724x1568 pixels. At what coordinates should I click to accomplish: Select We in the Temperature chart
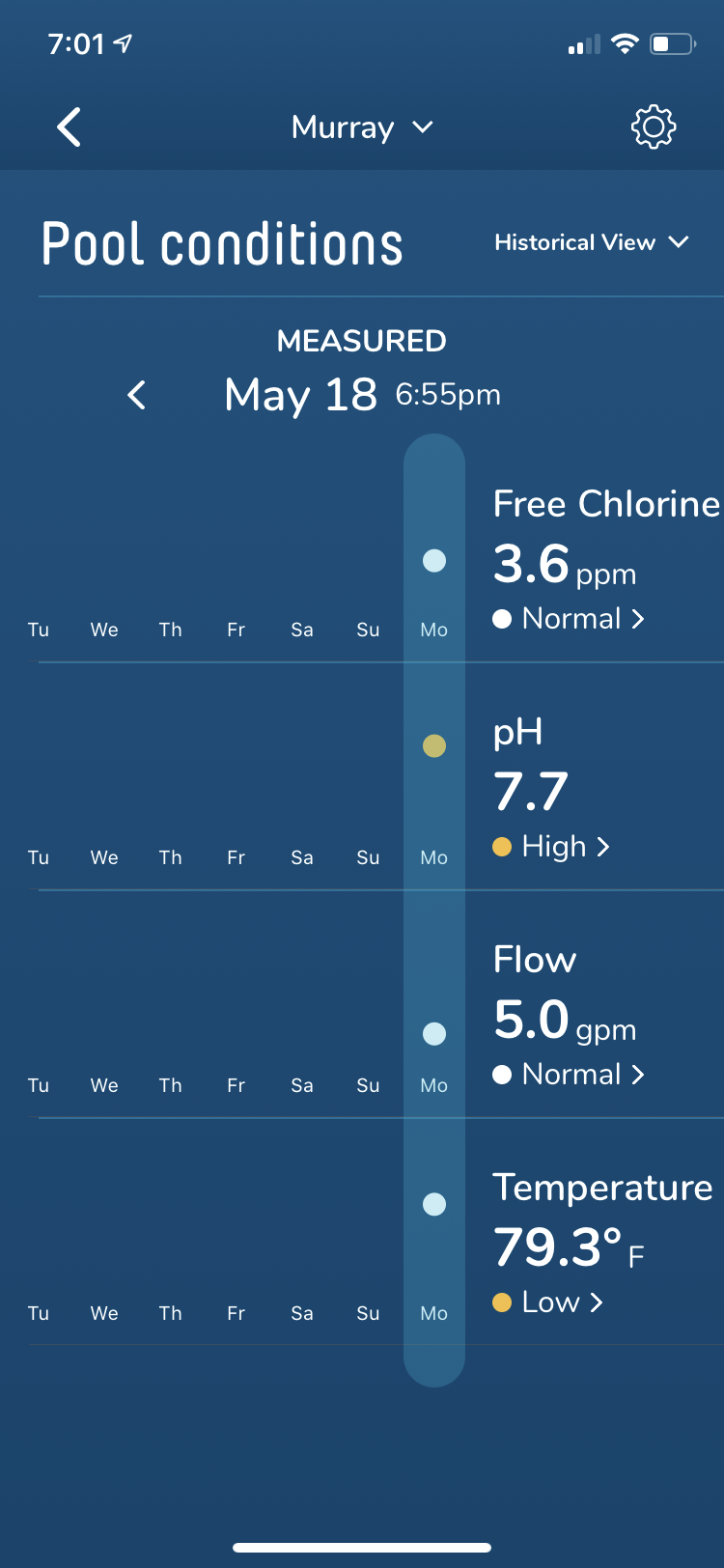(x=104, y=1313)
